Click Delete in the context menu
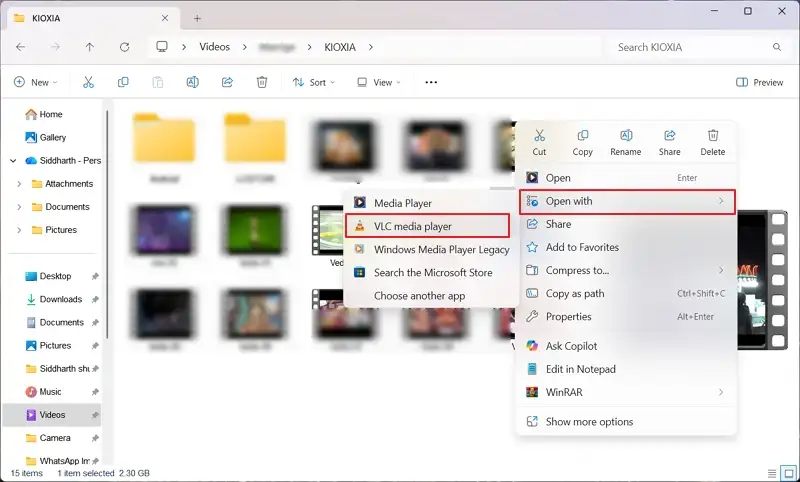This screenshot has height=482, width=800. point(713,143)
